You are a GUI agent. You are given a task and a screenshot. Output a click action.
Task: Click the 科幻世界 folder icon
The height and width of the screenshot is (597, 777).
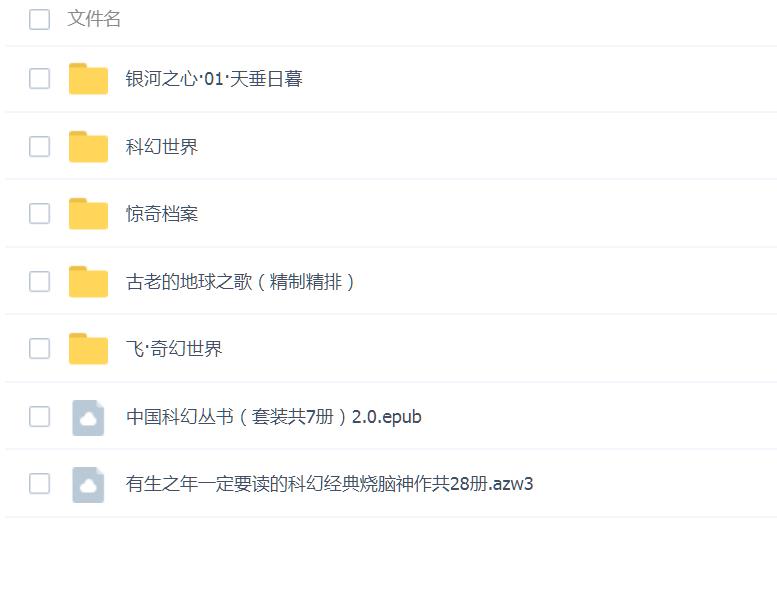[88, 147]
